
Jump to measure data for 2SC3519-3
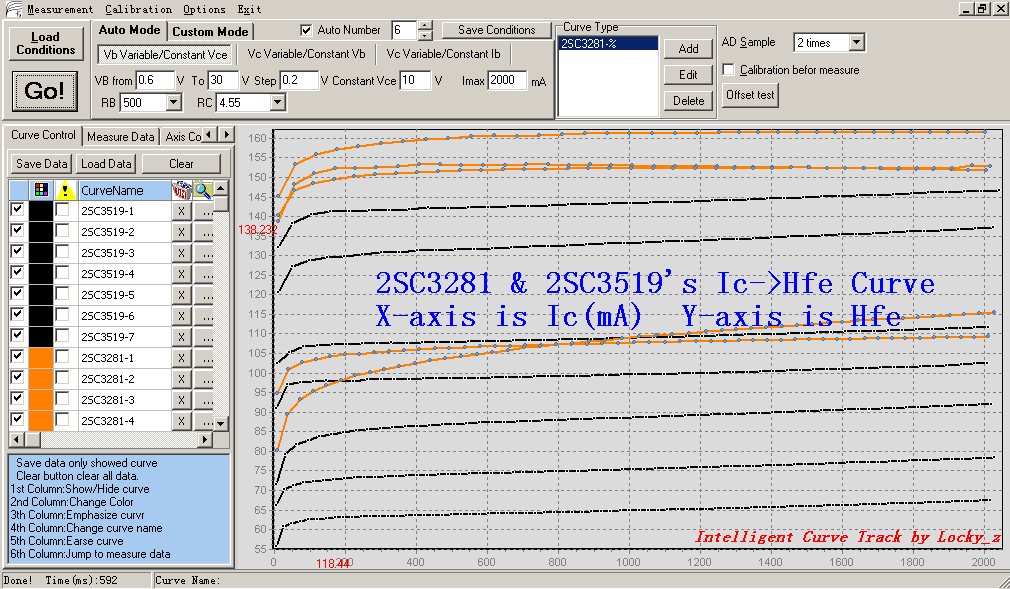click(204, 253)
